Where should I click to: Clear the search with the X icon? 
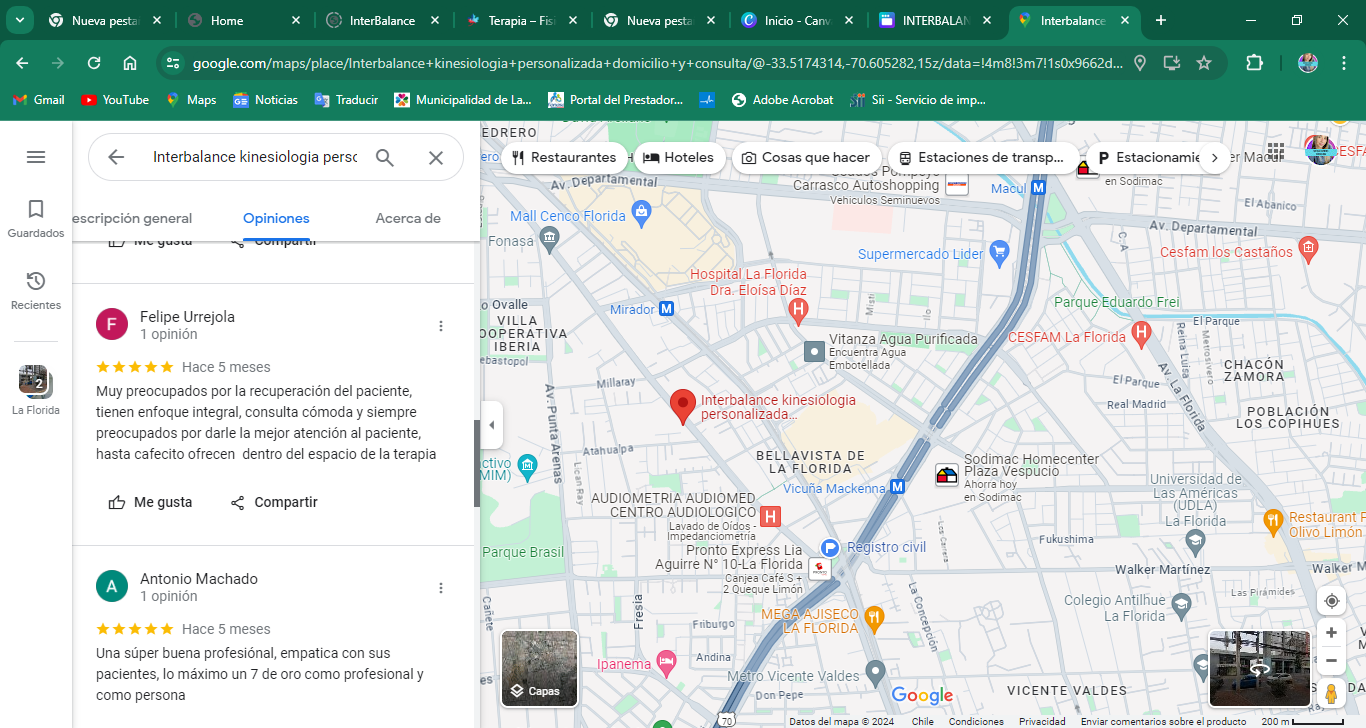coord(436,157)
